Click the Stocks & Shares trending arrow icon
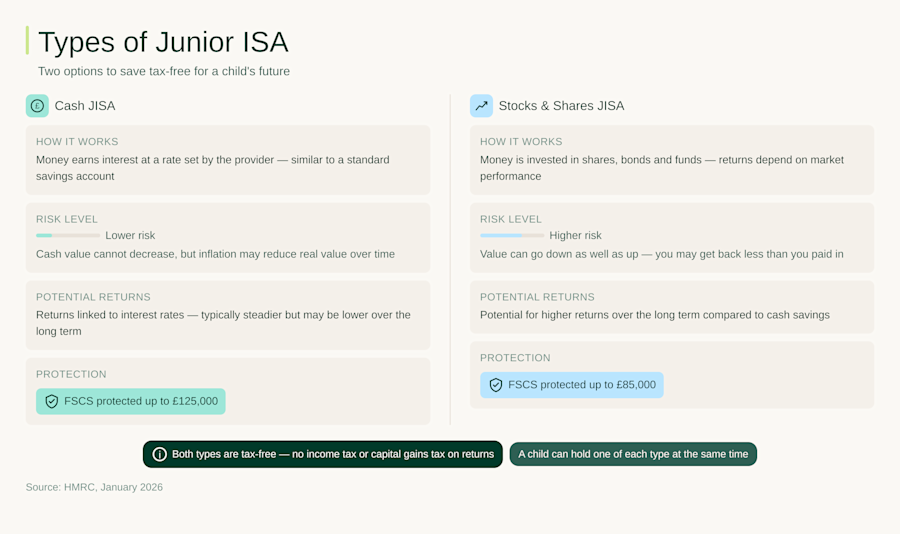900x534 pixels. 481,106
